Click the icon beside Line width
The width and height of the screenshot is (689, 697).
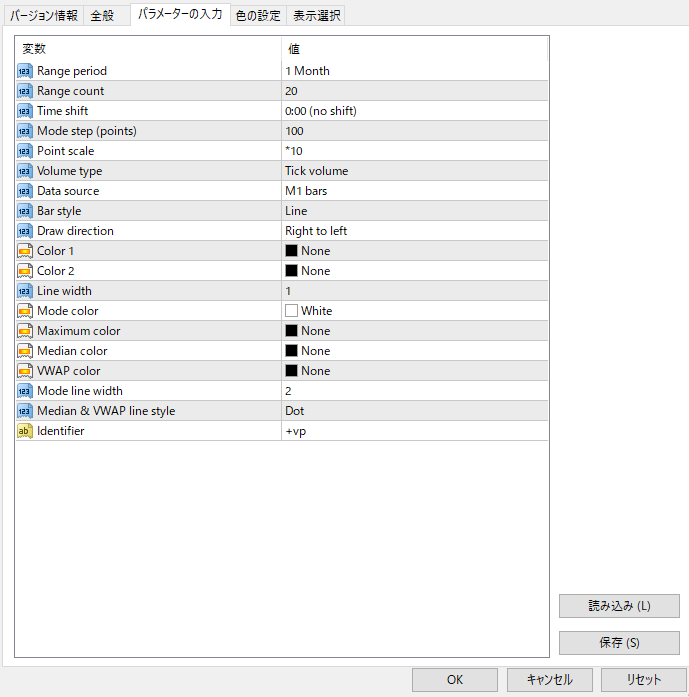[x=25, y=291]
